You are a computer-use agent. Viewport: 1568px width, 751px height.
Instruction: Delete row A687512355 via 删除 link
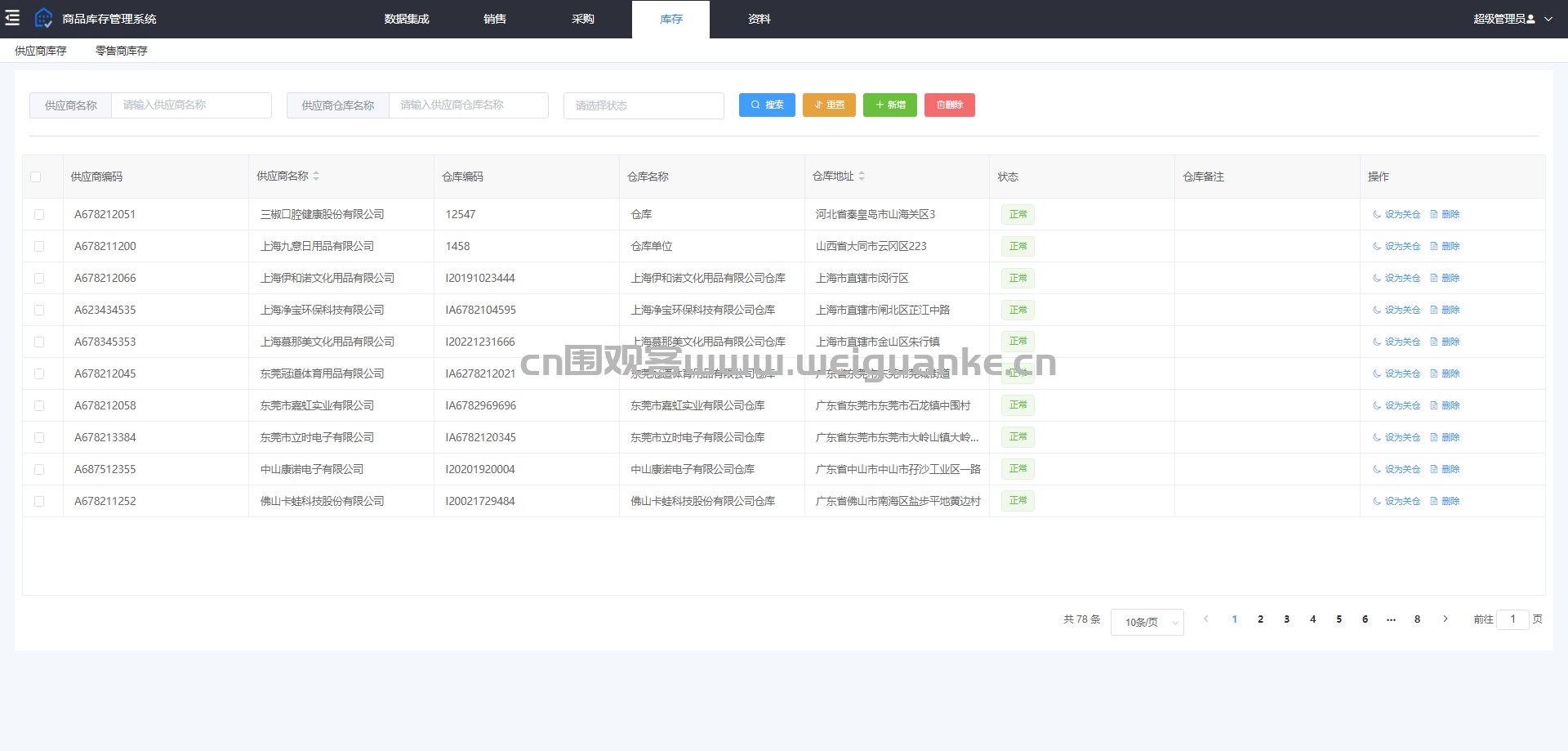pyautogui.click(x=1445, y=469)
